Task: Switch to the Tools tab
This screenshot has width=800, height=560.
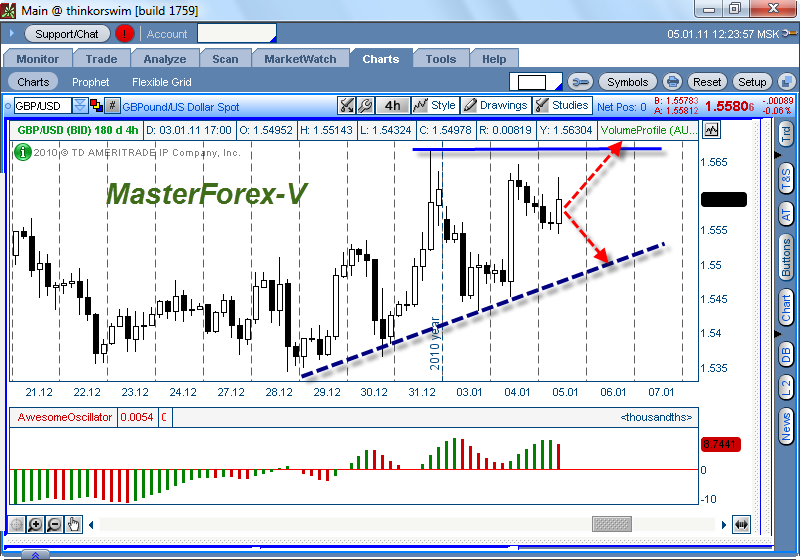Action: point(441,59)
